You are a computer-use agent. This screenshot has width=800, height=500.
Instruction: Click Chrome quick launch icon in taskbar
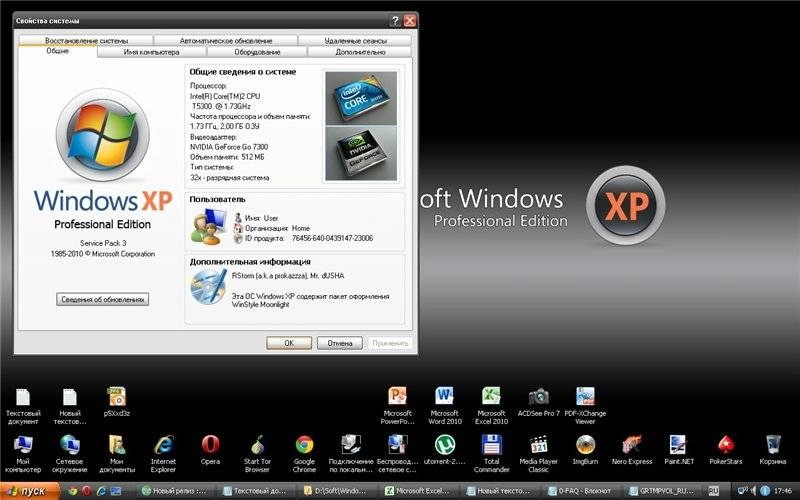pos(72,491)
